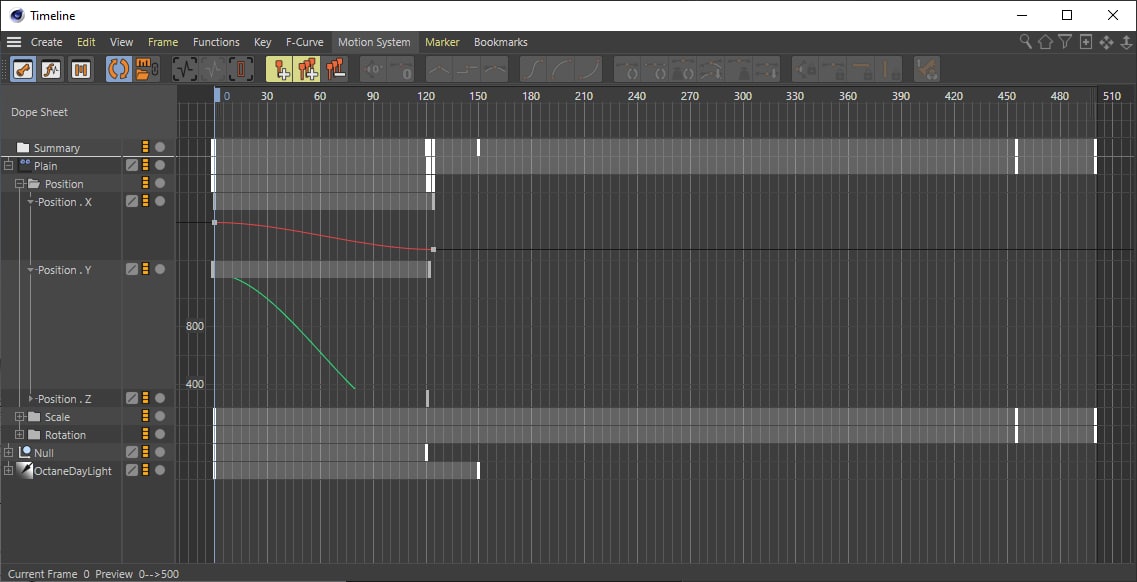Select Position . X end keyframe on red curve
The width and height of the screenshot is (1137, 582).
(x=433, y=249)
